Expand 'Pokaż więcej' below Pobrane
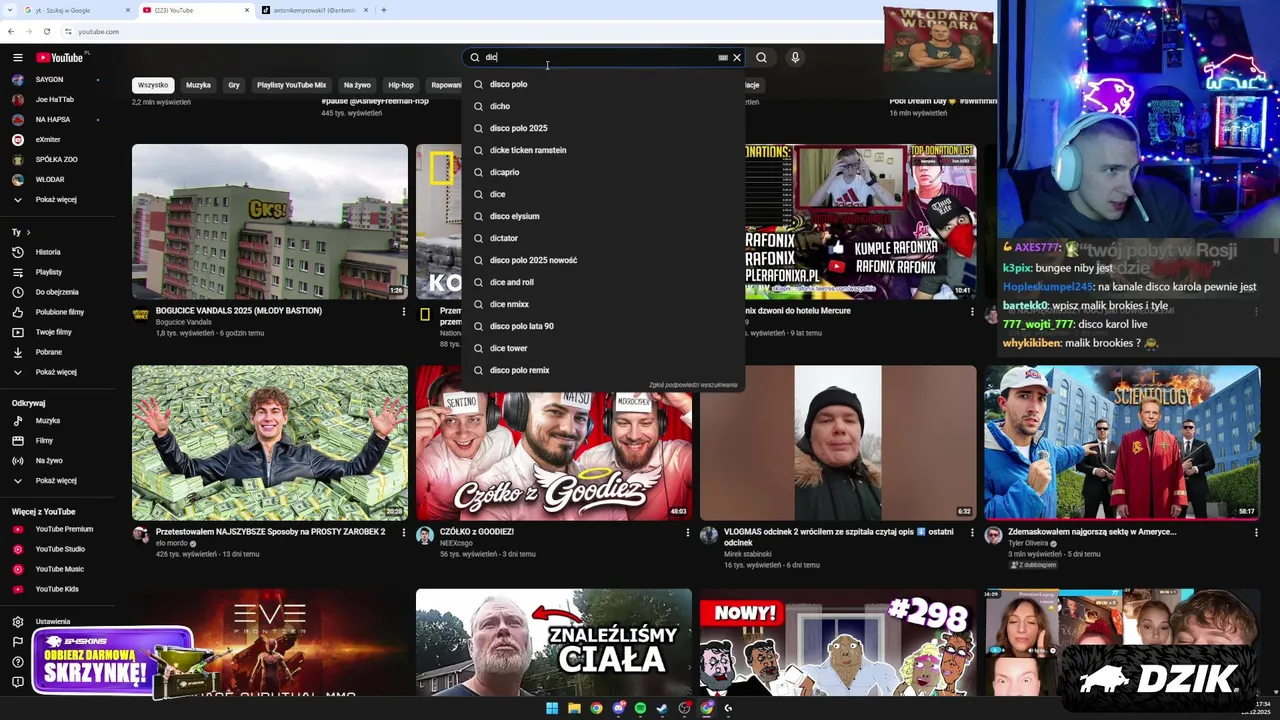The image size is (1280, 720). [x=56, y=372]
